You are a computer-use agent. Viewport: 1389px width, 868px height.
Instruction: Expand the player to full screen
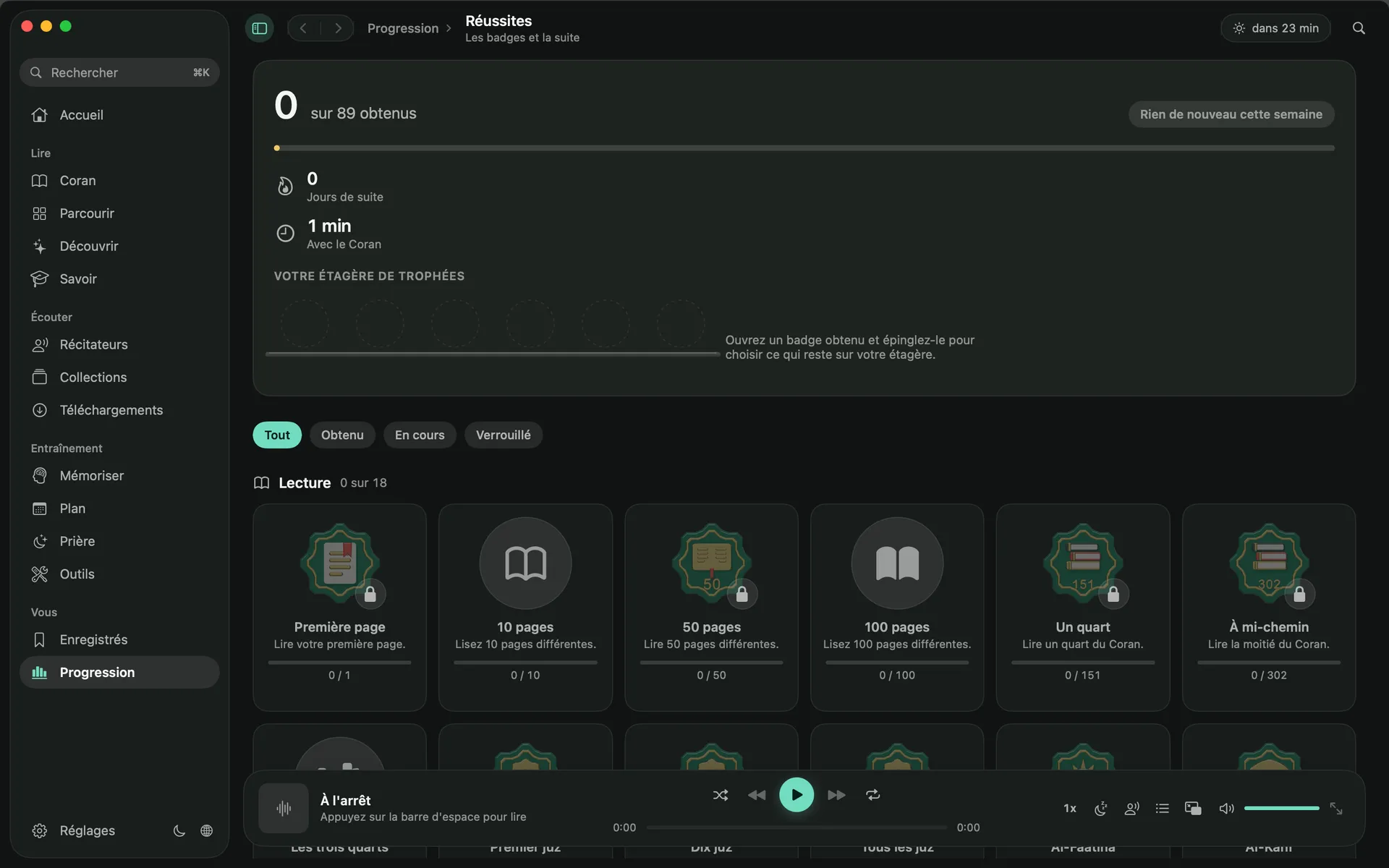pyautogui.click(x=1336, y=809)
